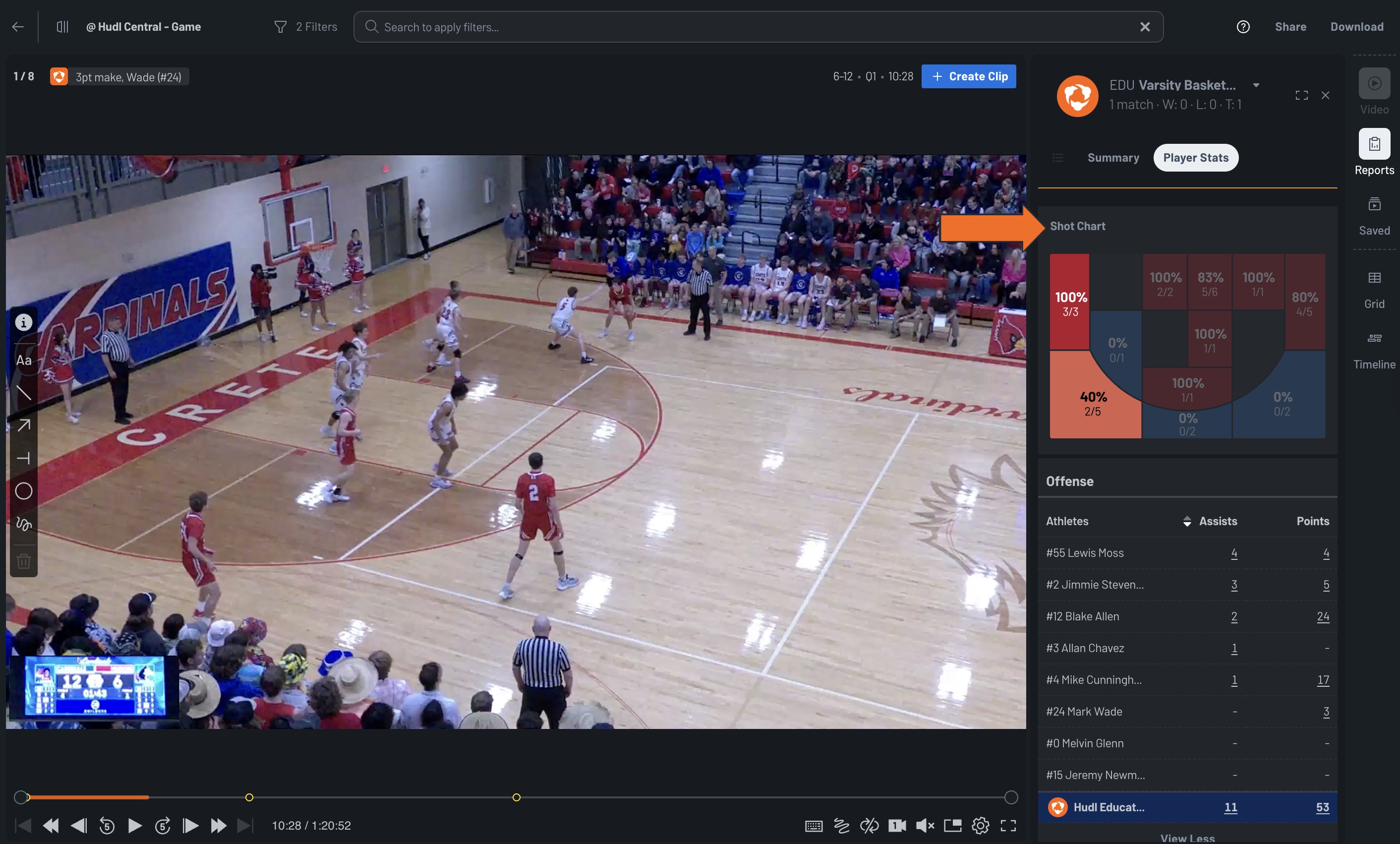Select the T-bar drawing tool
This screenshot has height=844, width=1400.
pyautogui.click(x=23, y=458)
